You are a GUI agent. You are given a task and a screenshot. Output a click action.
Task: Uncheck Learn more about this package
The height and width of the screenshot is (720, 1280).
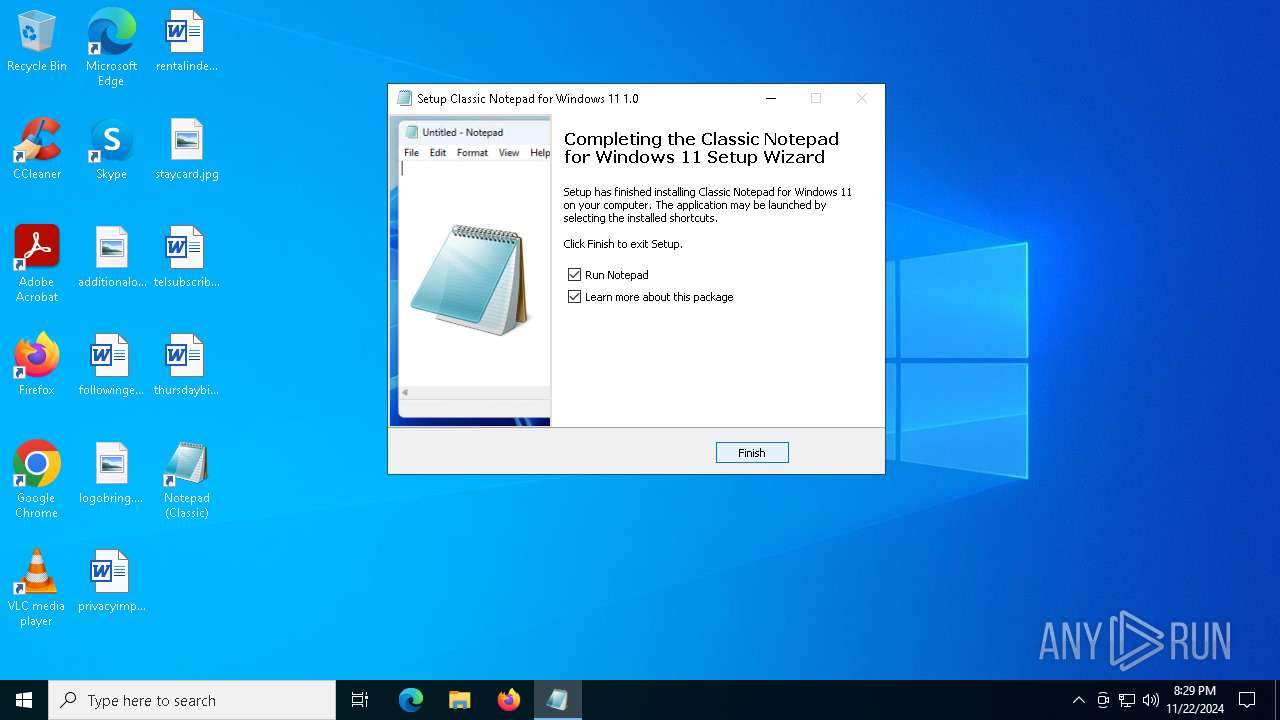[x=574, y=297]
